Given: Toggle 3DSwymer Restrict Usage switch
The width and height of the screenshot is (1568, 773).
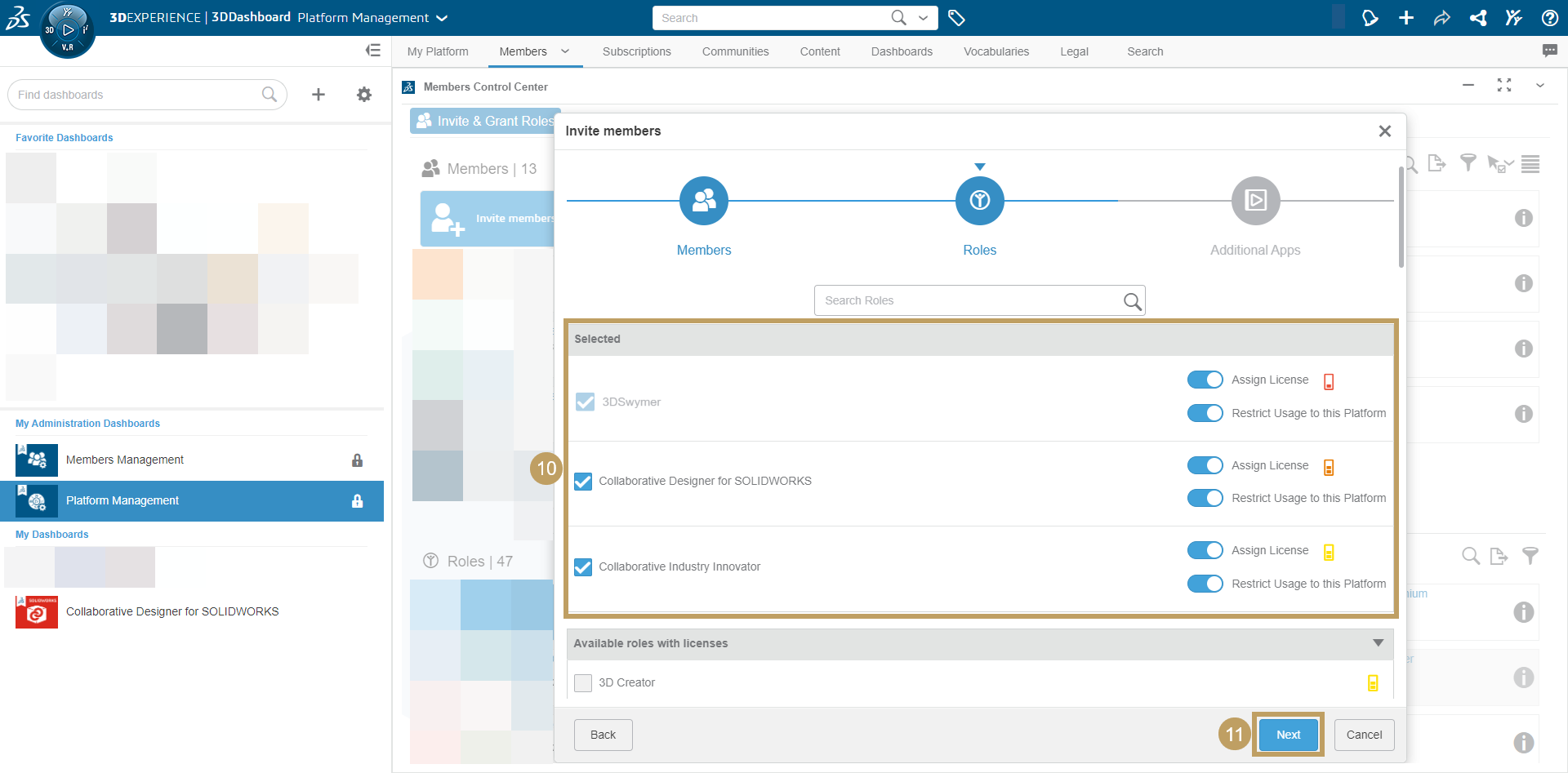Looking at the screenshot, I should click(1205, 413).
